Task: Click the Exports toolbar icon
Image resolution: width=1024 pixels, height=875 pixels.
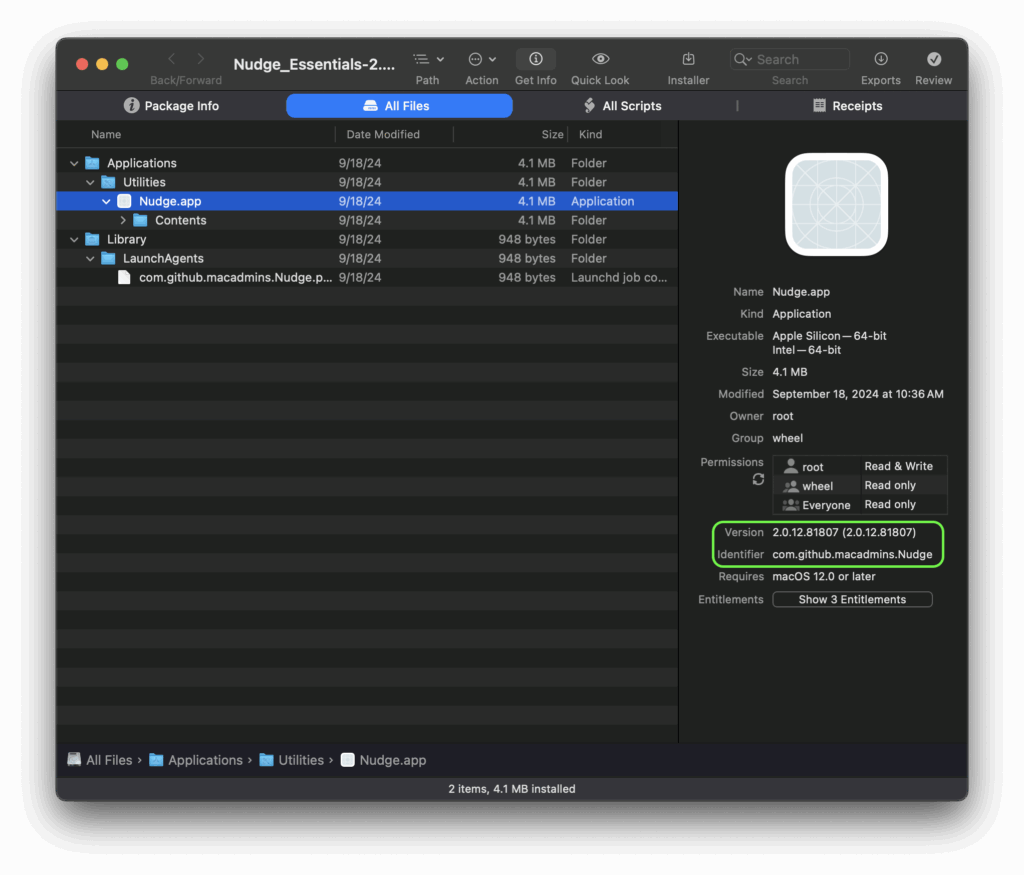Action: pos(880,60)
